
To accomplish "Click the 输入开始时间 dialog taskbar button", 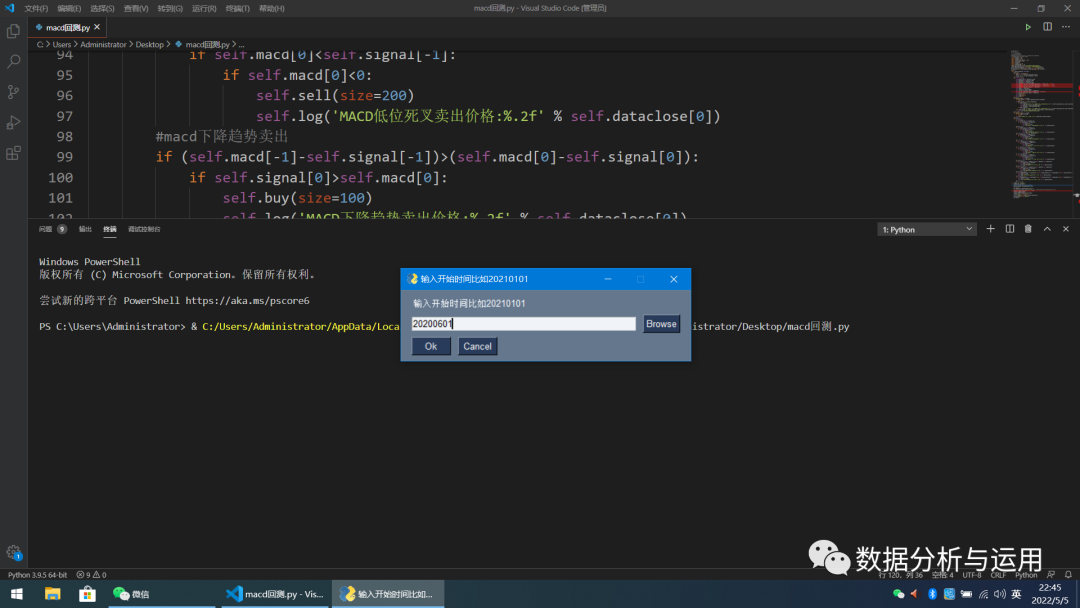I will [388, 594].
